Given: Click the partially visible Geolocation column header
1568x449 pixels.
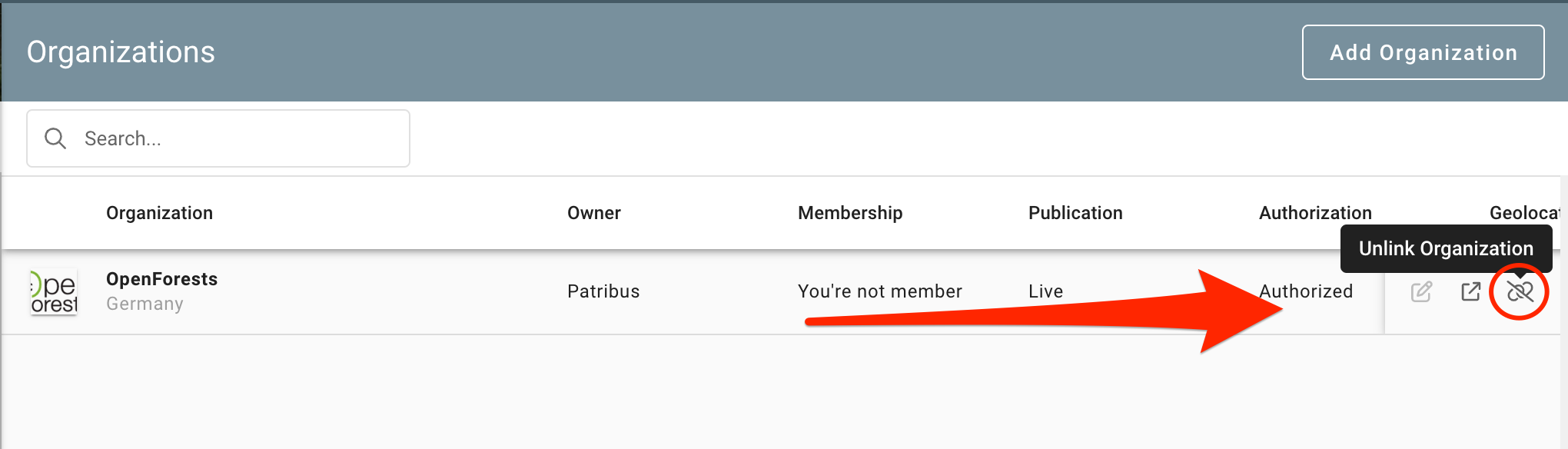Looking at the screenshot, I should [x=1523, y=213].
